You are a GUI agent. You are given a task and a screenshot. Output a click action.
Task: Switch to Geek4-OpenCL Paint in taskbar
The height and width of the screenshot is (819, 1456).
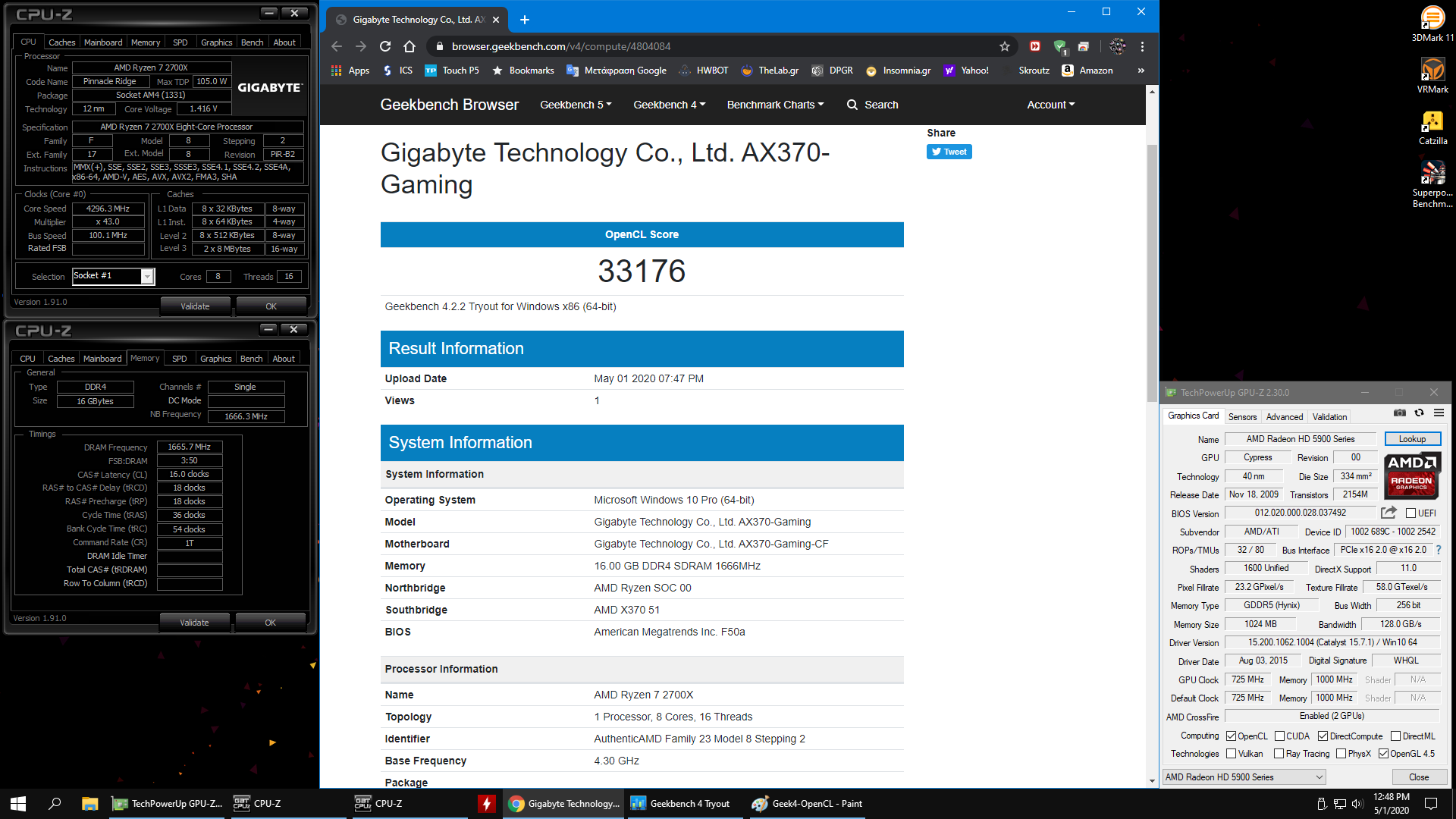(807, 804)
